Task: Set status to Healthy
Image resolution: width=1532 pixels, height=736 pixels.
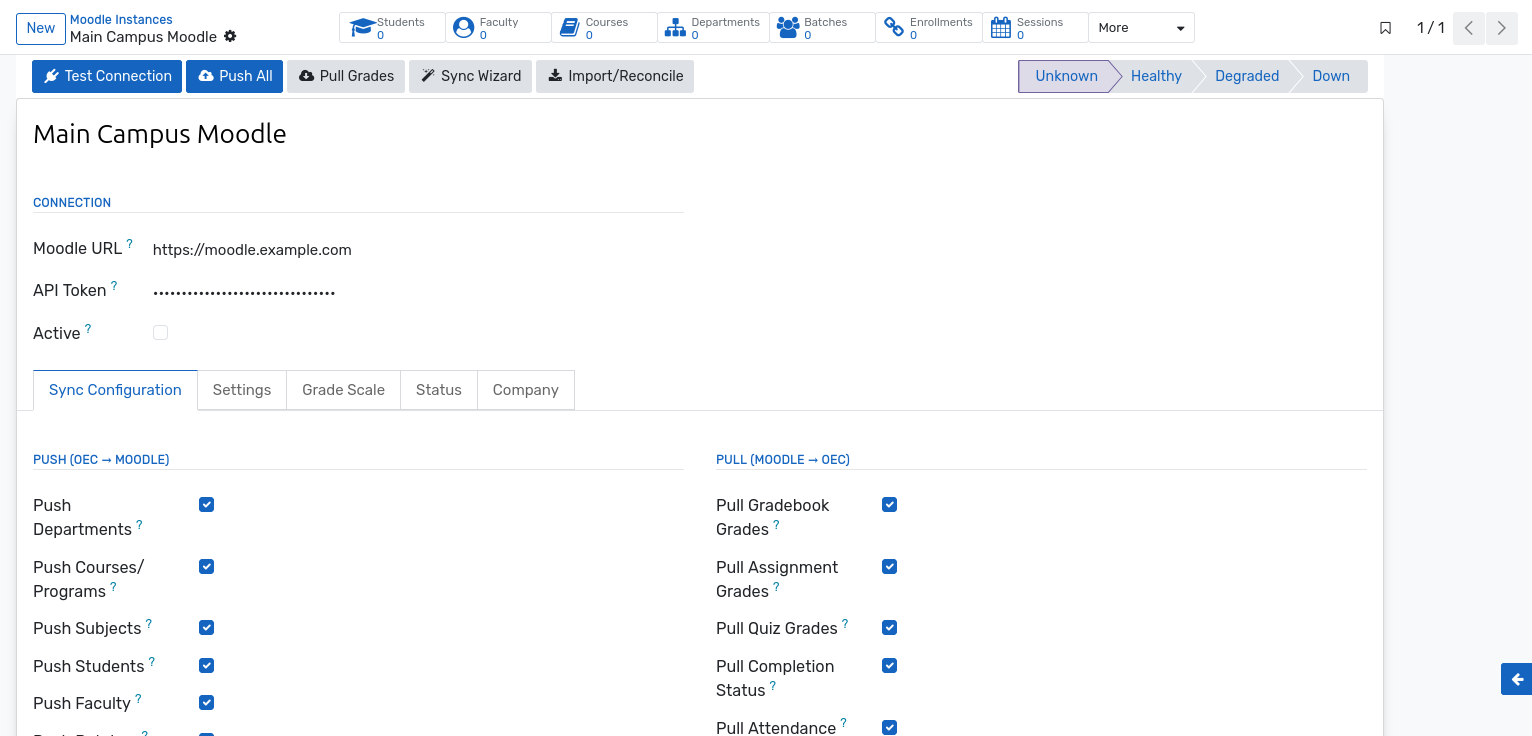Action: pos(1156,76)
